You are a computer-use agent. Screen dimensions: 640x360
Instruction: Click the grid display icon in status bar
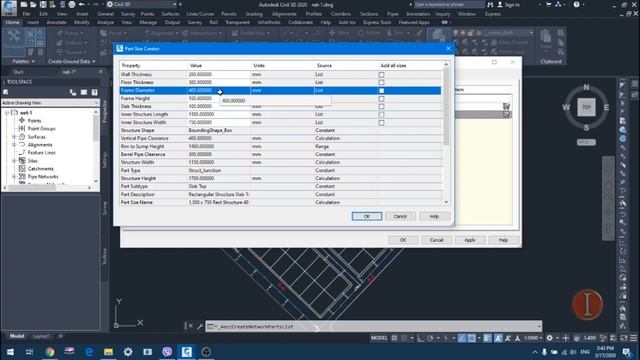click(394, 338)
